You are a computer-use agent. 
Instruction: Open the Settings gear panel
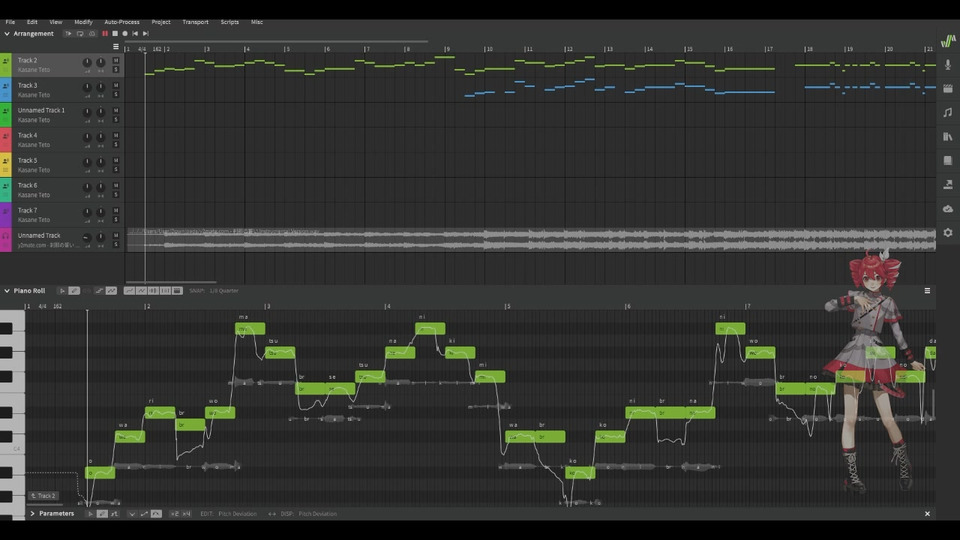(948, 233)
